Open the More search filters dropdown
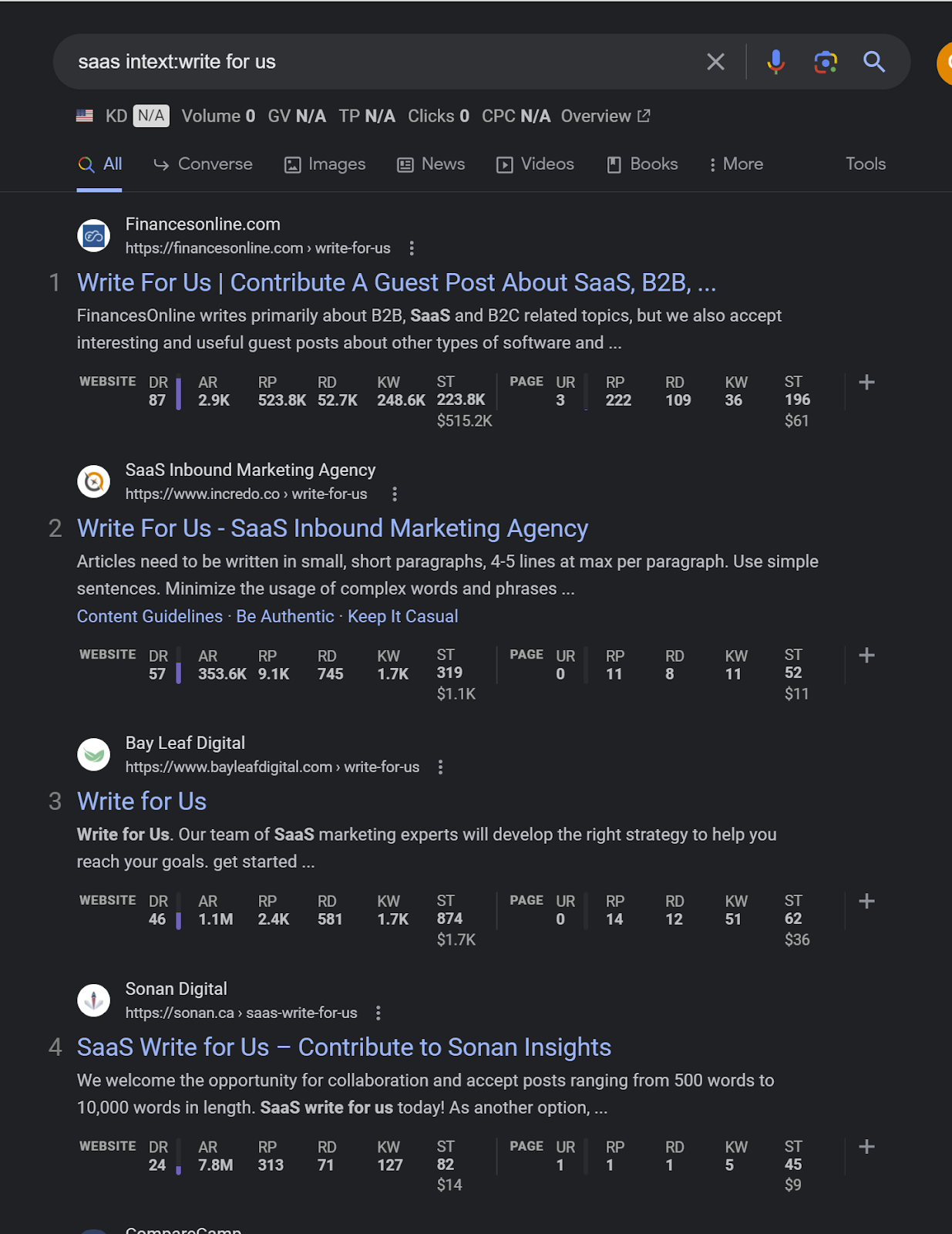Screen dimensions: 952x1234 (735, 164)
